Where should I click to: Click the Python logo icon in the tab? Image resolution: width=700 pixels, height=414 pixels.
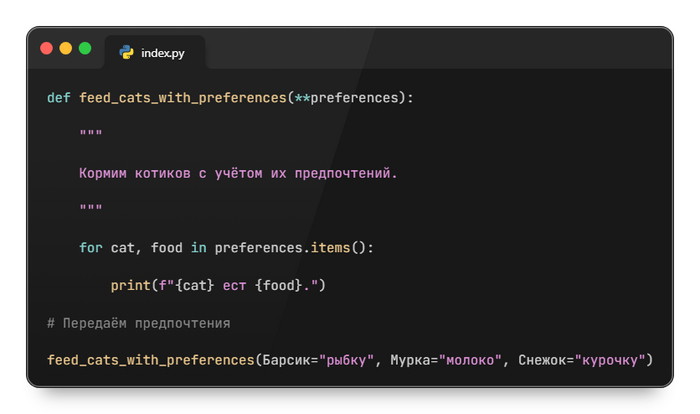pyautogui.click(x=127, y=52)
